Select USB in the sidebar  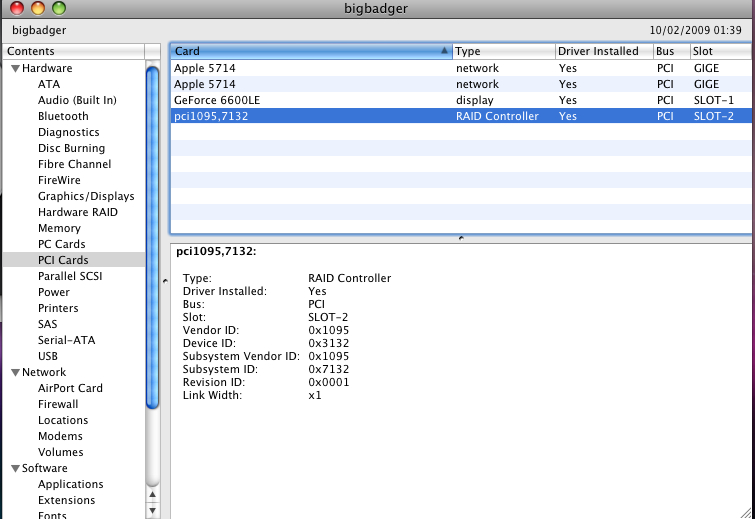(48, 356)
